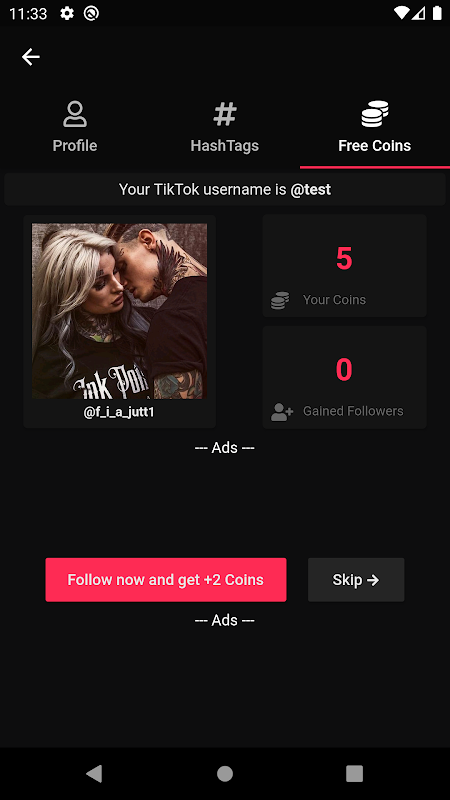Viewport: 450px width, 800px height.
Task: Tap the gained followers count 0
Action: pos(344,370)
